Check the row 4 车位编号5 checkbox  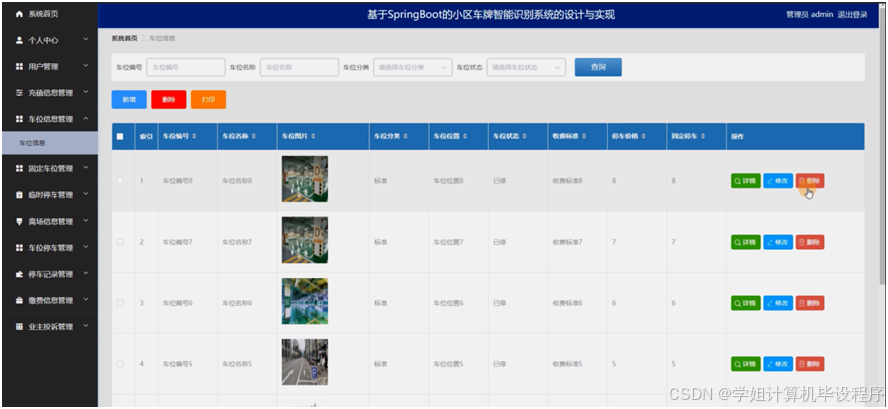click(120, 364)
